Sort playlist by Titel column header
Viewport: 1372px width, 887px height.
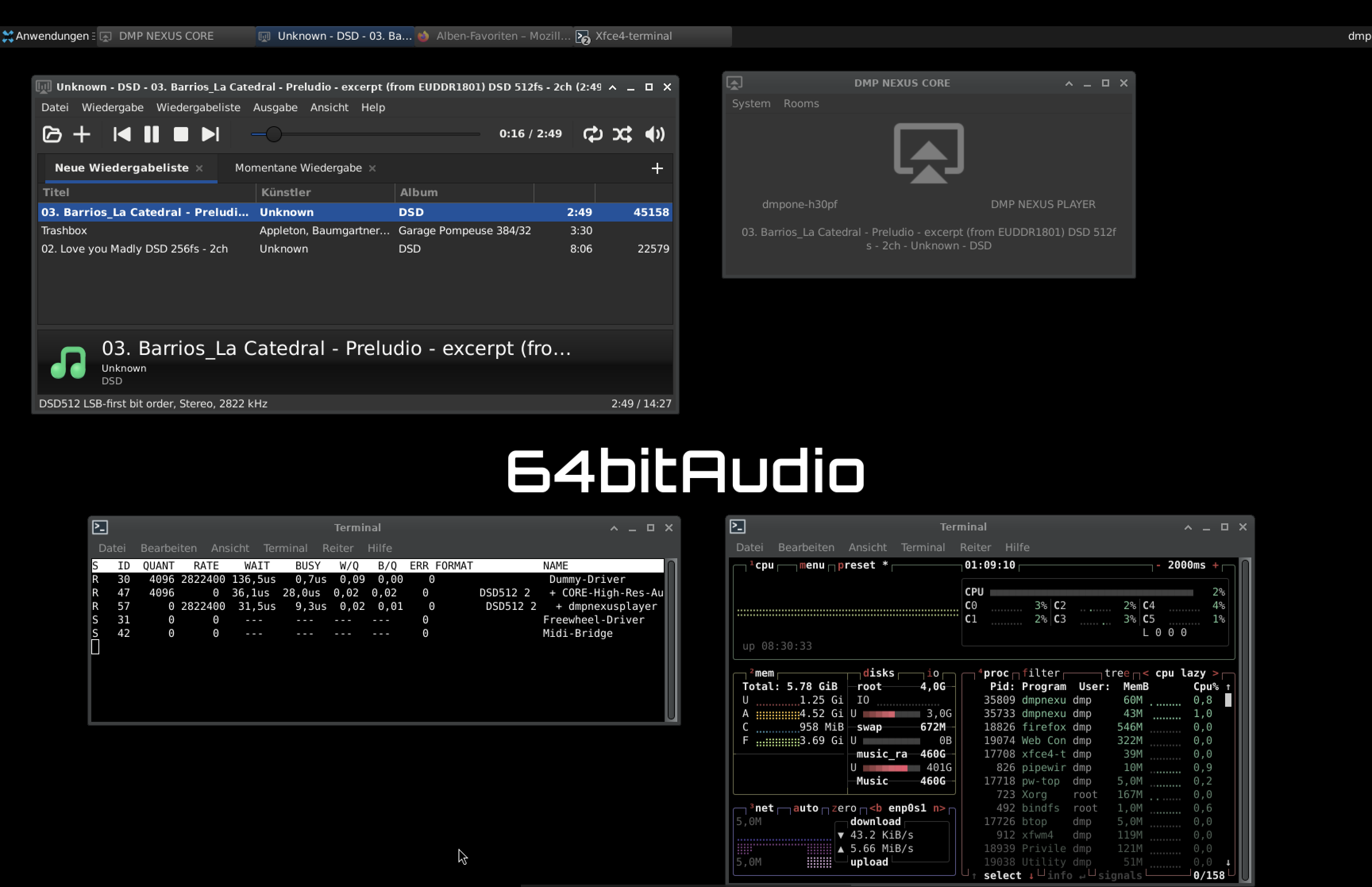[x=147, y=193]
